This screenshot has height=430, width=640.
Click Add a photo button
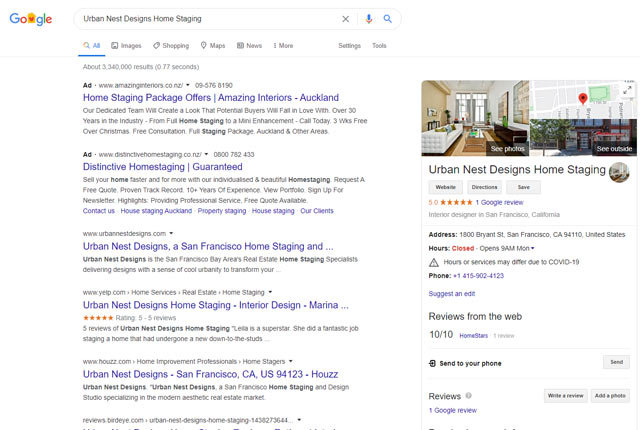tap(610, 396)
